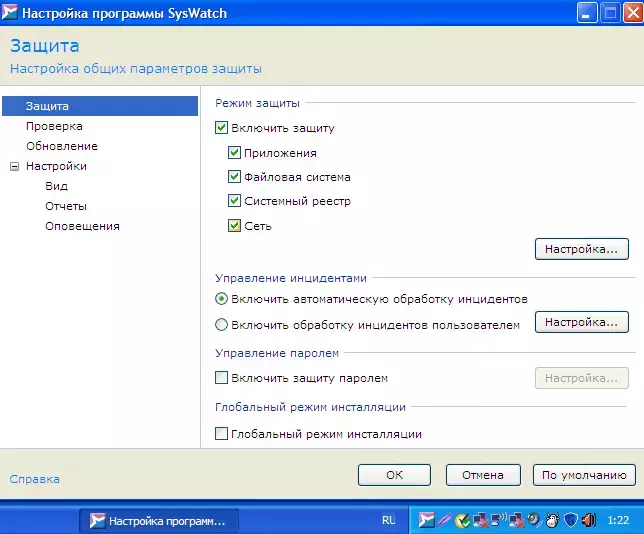Click disconnected network icon beside round speaker icon
Viewport: 644px width, 534px height.
coord(516,520)
